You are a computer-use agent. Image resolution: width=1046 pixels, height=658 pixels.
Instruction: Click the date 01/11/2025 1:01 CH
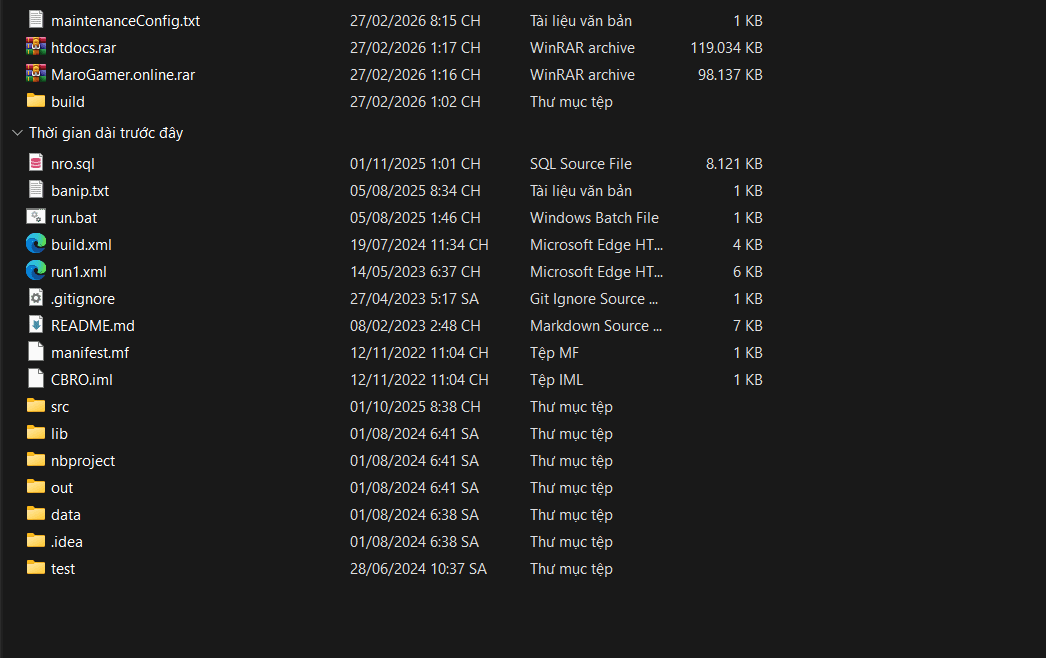[x=415, y=164]
